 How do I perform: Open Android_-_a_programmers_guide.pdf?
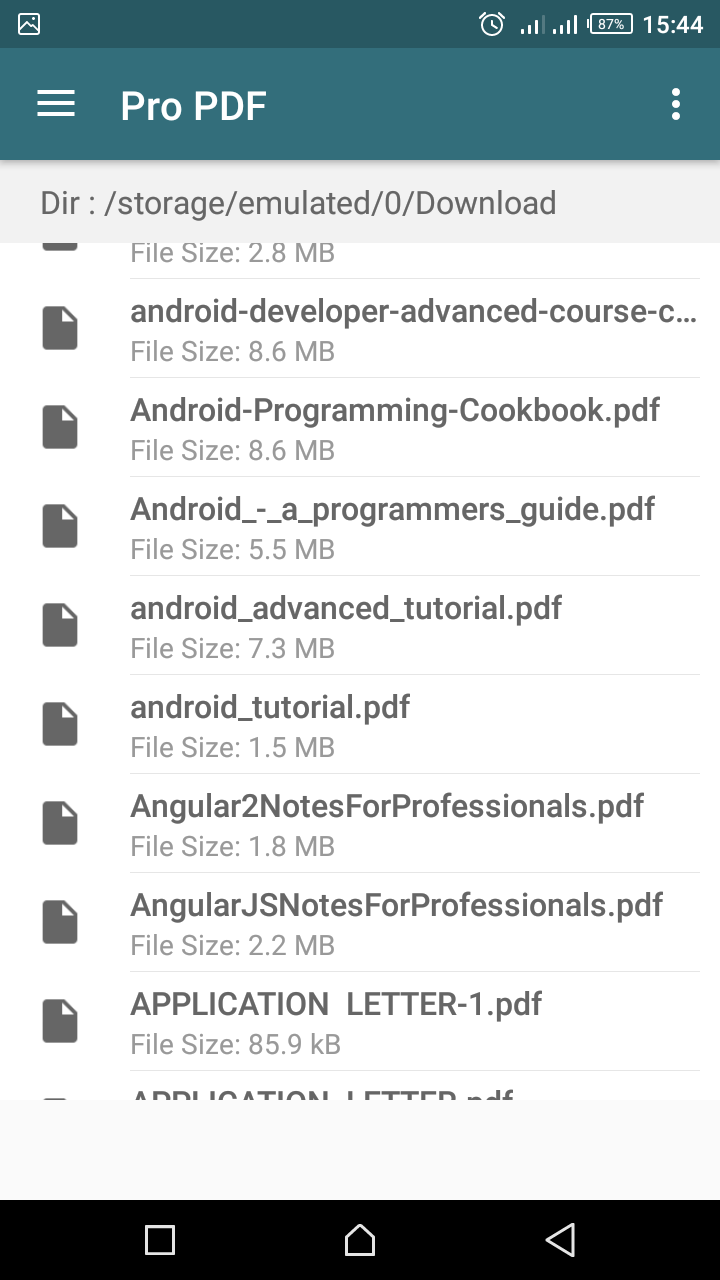coord(392,526)
